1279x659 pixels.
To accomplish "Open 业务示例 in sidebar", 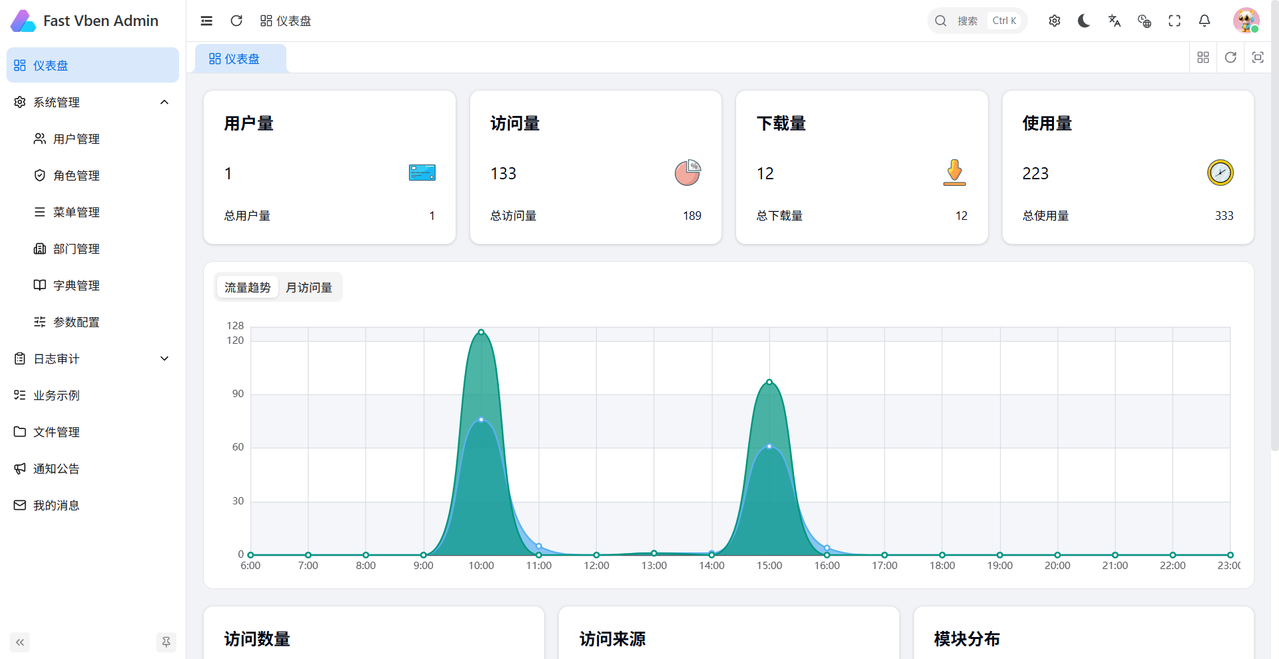I will pos(93,395).
